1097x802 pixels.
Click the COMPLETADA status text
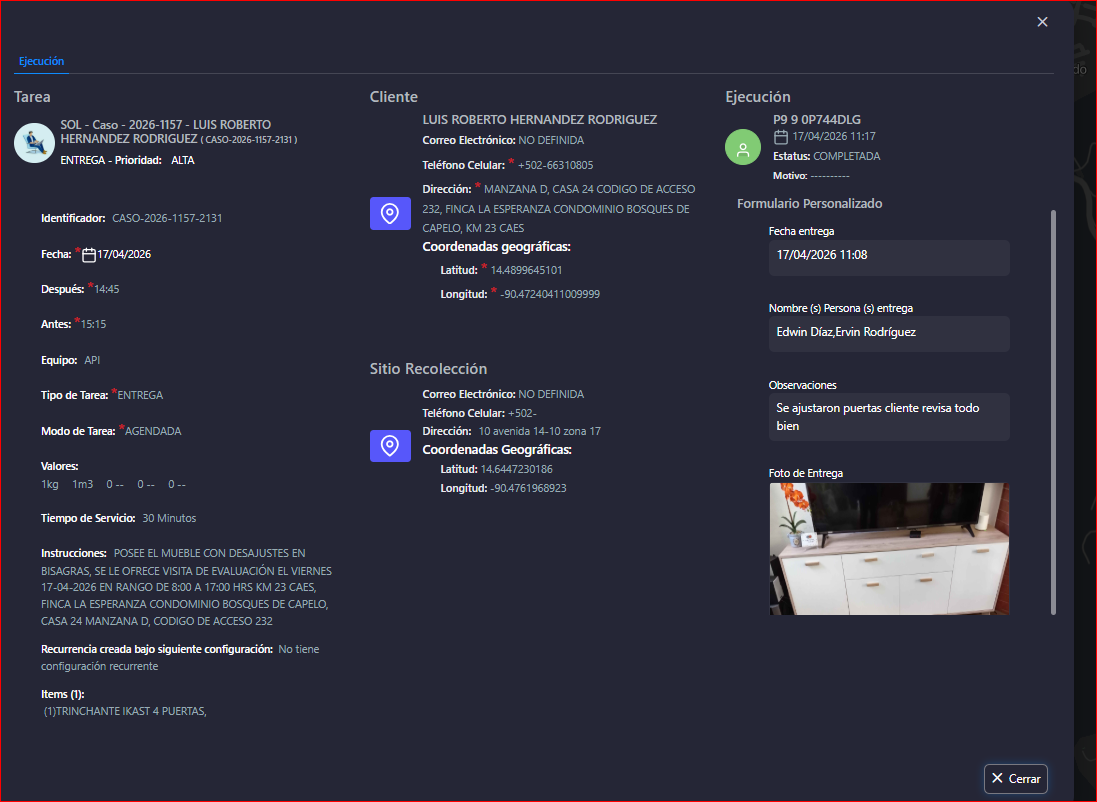pos(846,157)
